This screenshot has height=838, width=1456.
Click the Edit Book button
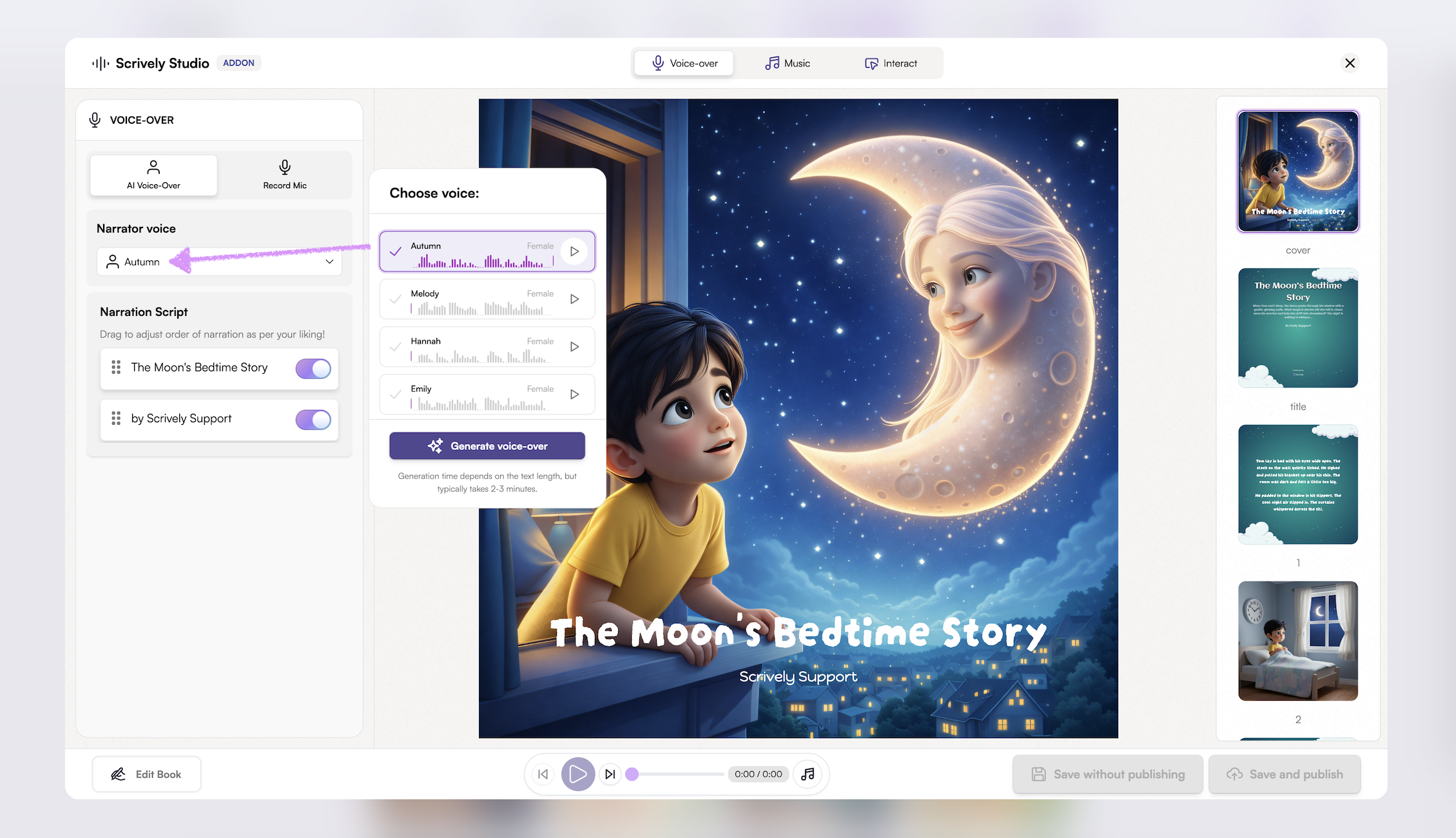tap(146, 774)
